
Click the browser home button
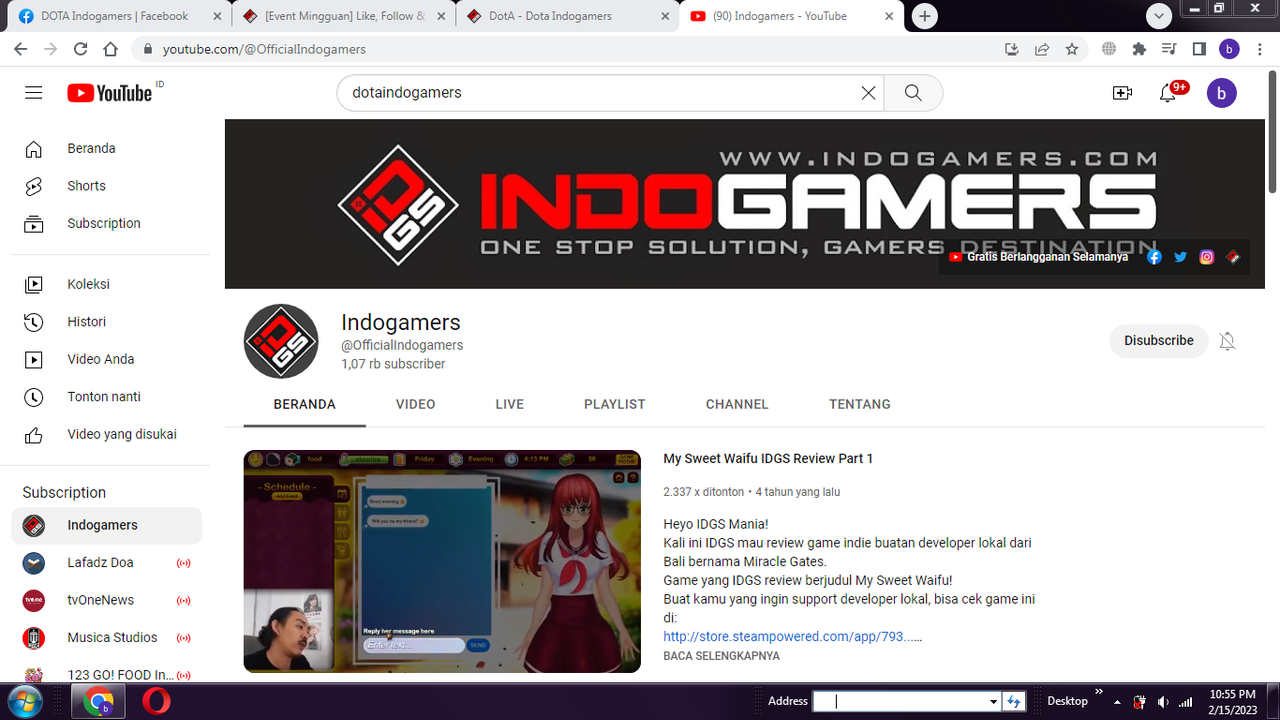click(111, 49)
